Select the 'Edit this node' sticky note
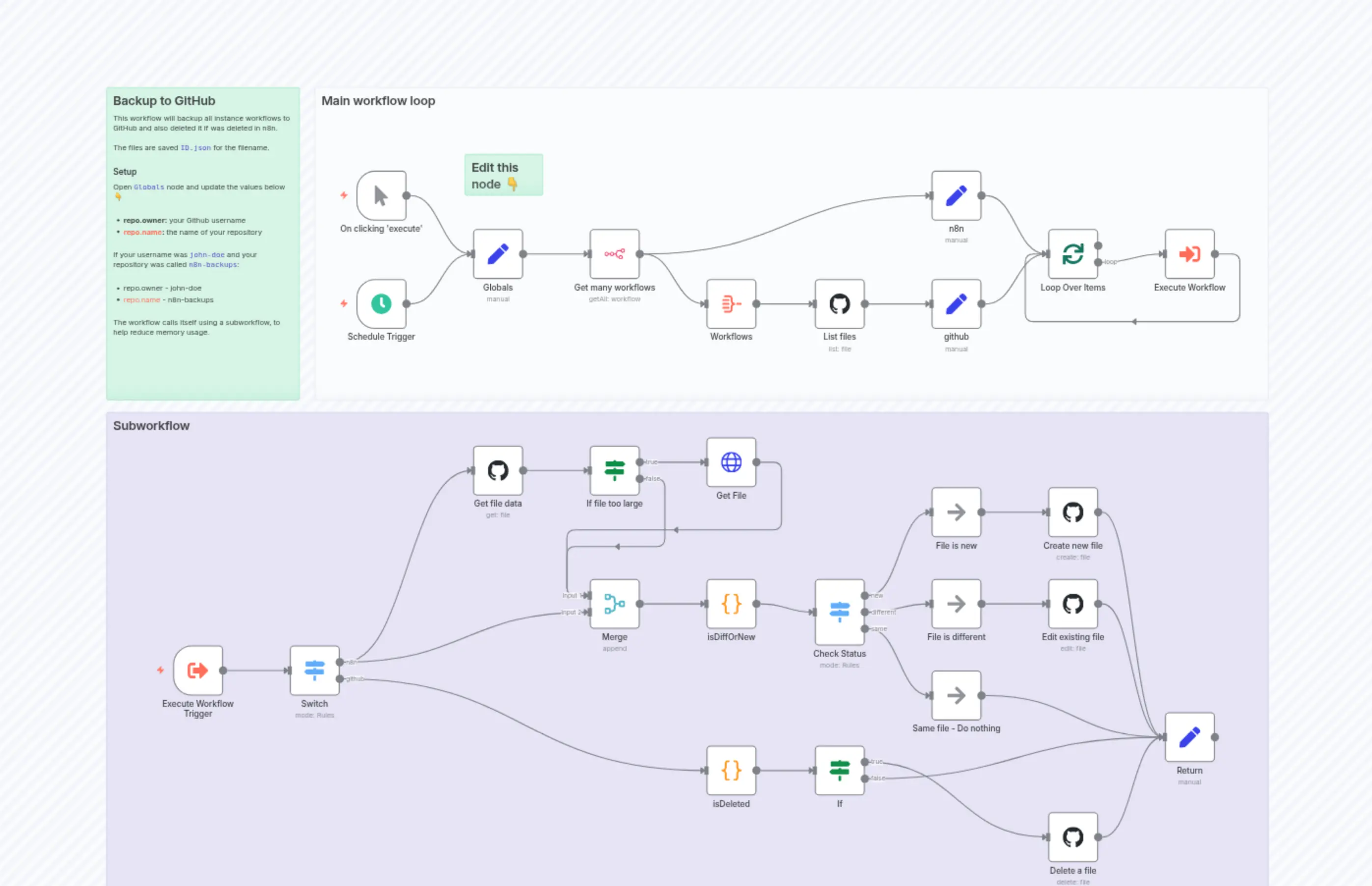 [503, 175]
